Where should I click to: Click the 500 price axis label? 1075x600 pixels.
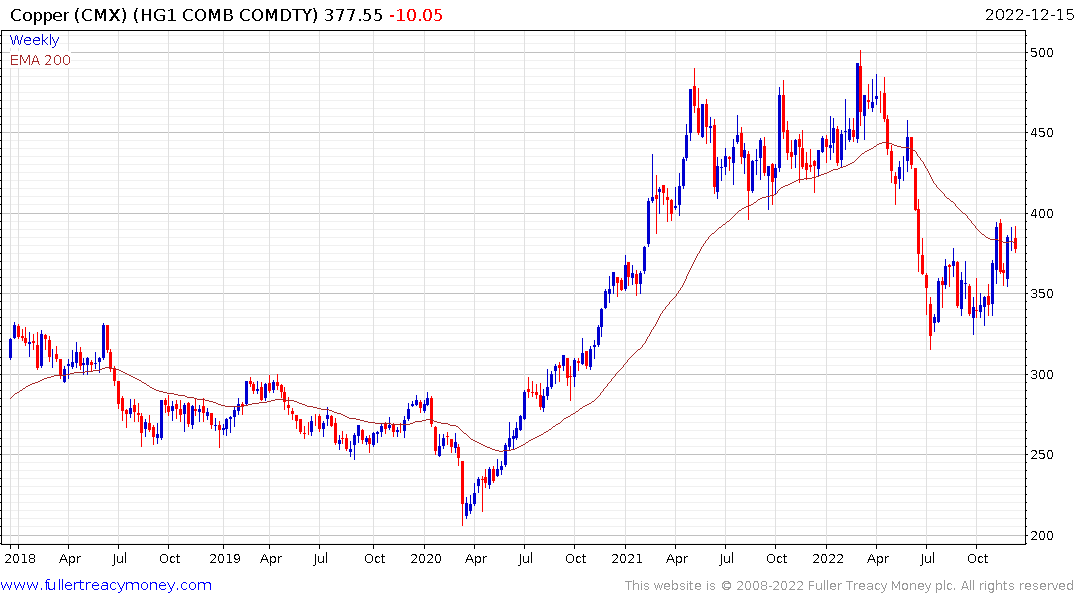click(x=1041, y=53)
